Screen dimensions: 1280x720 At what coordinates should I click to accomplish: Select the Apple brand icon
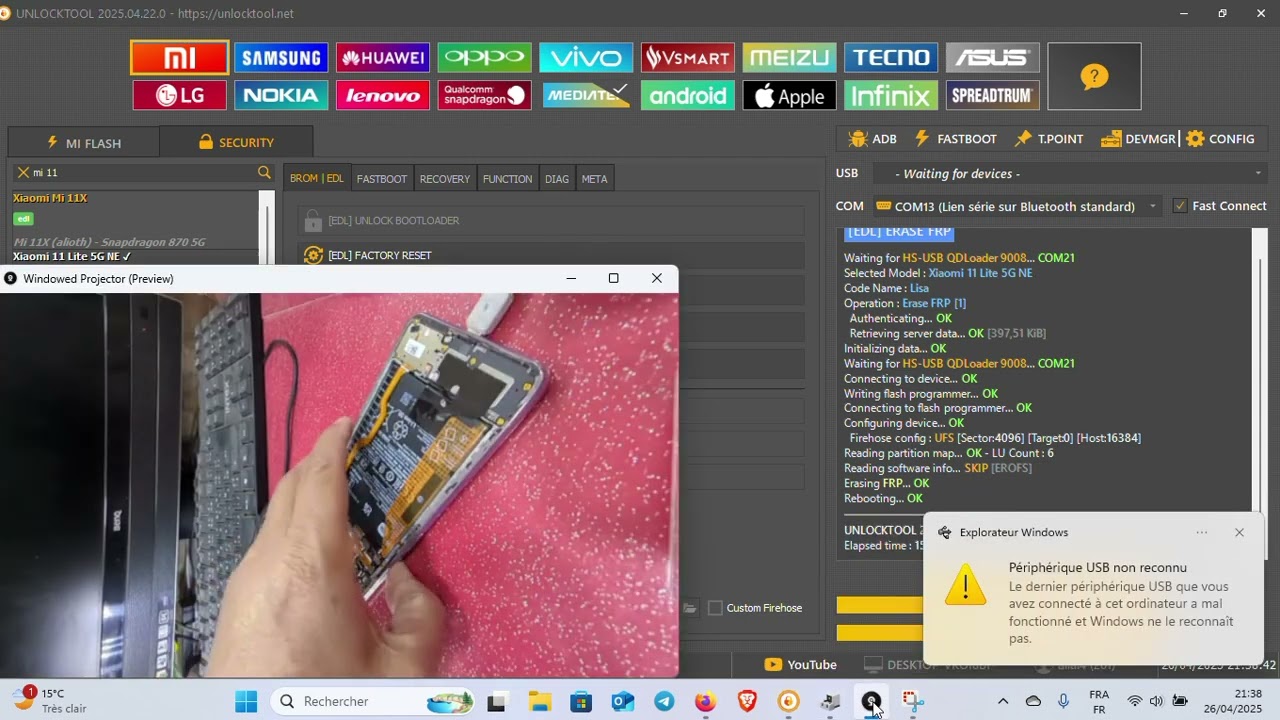point(789,95)
